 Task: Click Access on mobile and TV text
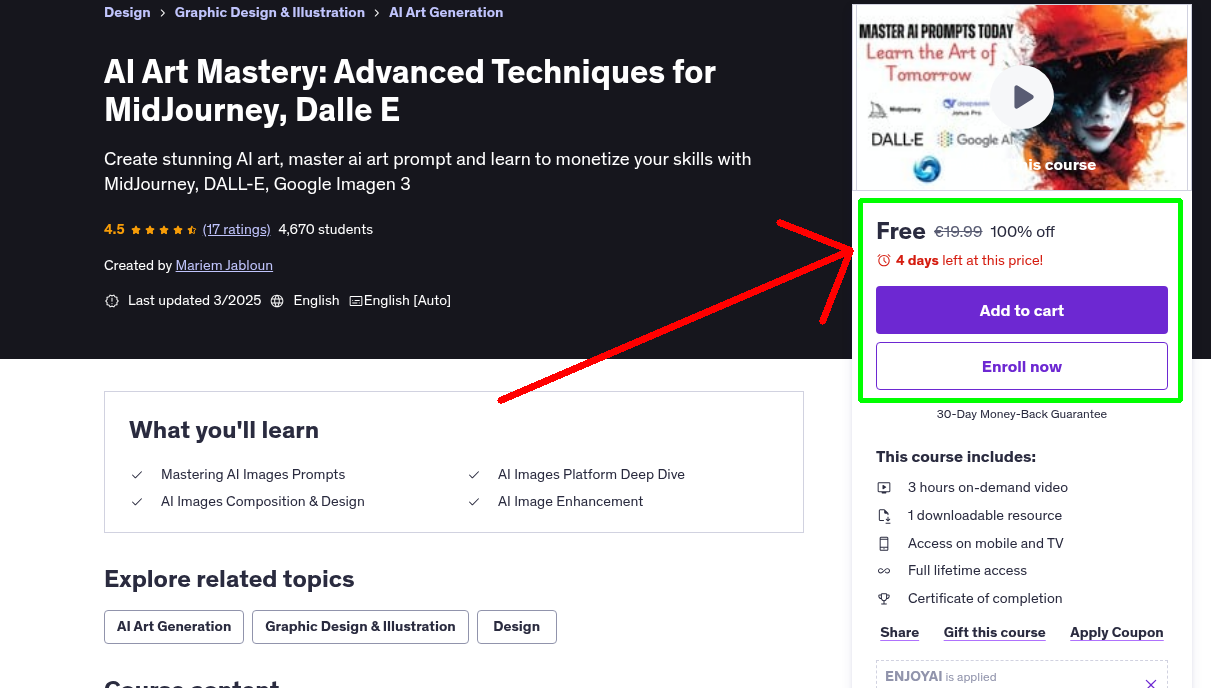(986, 544)
